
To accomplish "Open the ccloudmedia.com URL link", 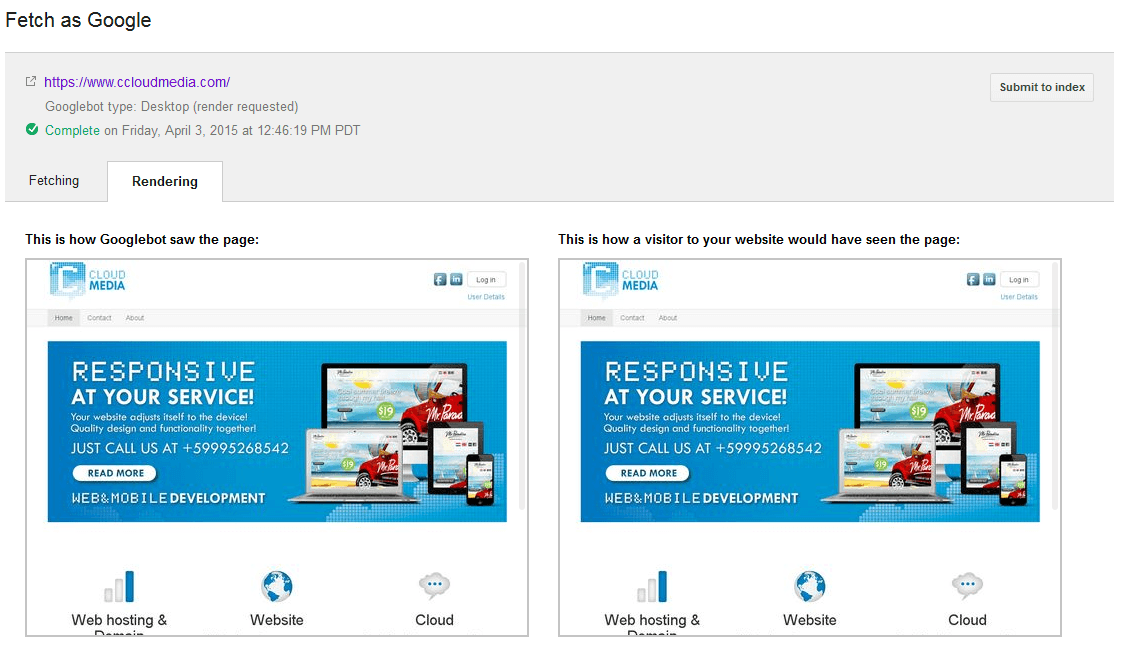I will [x=137, y=82].
